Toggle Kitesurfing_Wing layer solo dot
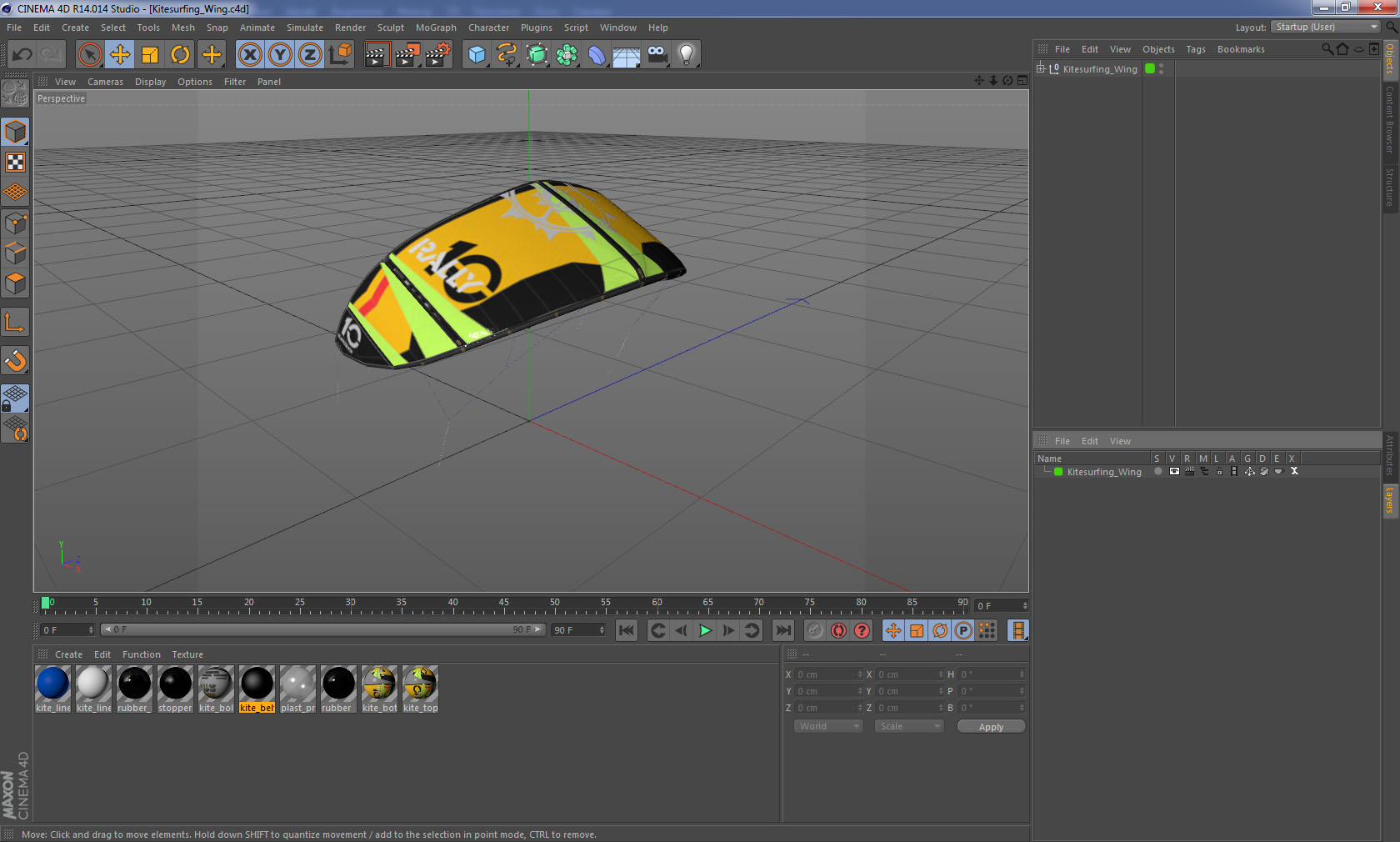Image resolution: width=1400 pixels, height=842 pixels. [x=1157, y=471]
